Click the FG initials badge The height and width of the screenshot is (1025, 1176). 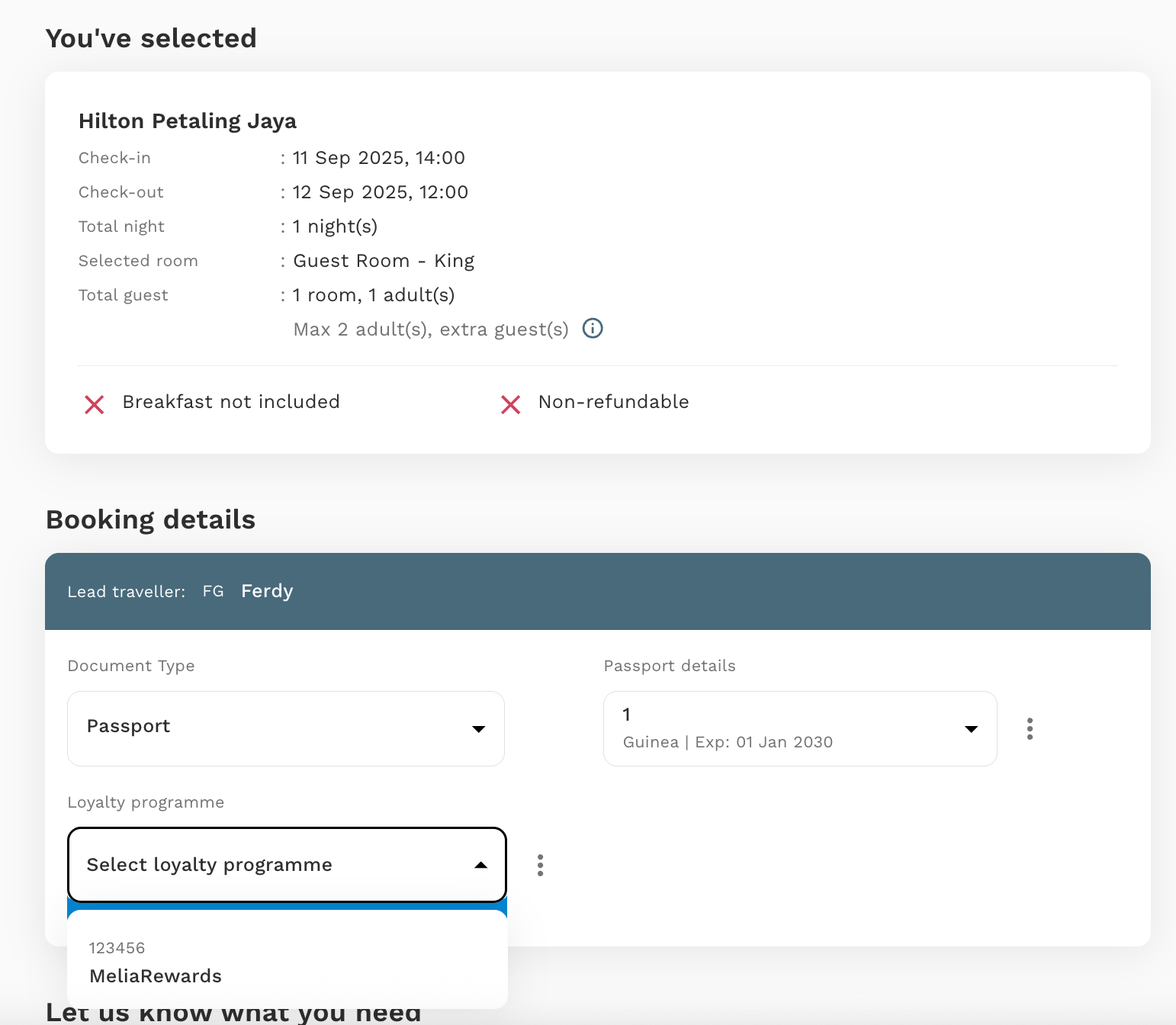pos(213,591)
